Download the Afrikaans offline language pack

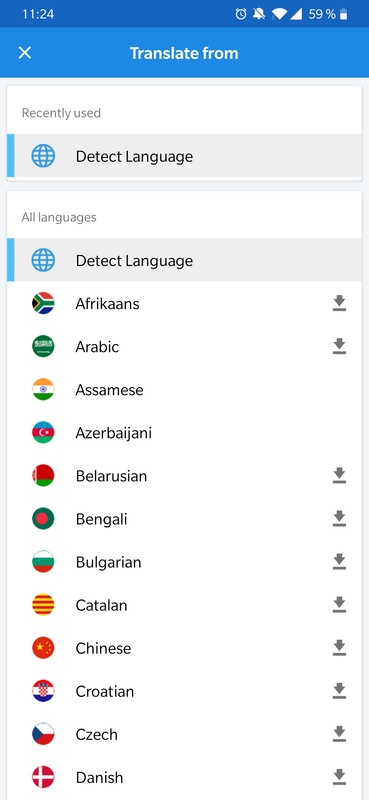click(339, 304)
